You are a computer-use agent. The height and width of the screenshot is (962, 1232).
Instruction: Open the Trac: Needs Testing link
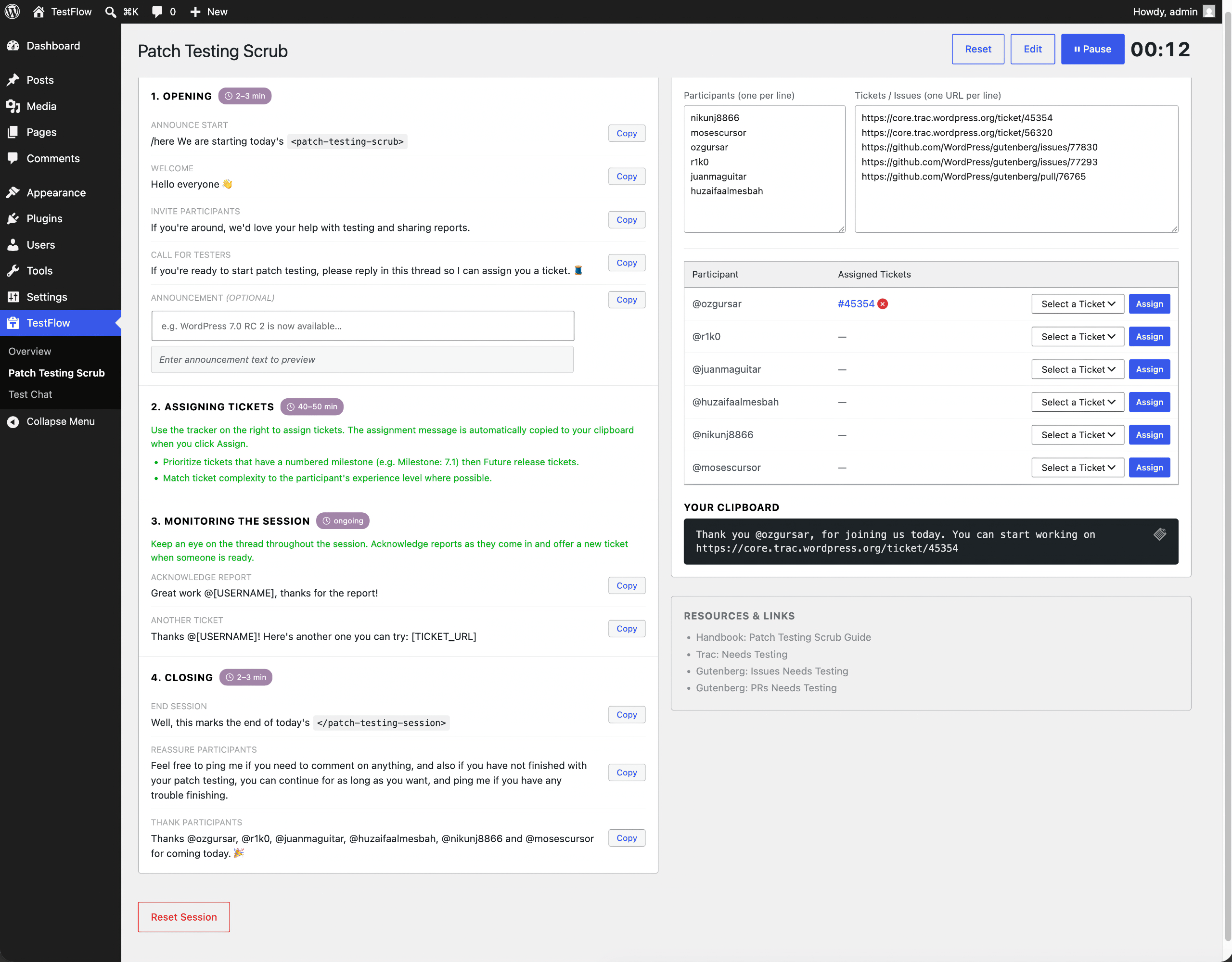[x=741, y=654]
